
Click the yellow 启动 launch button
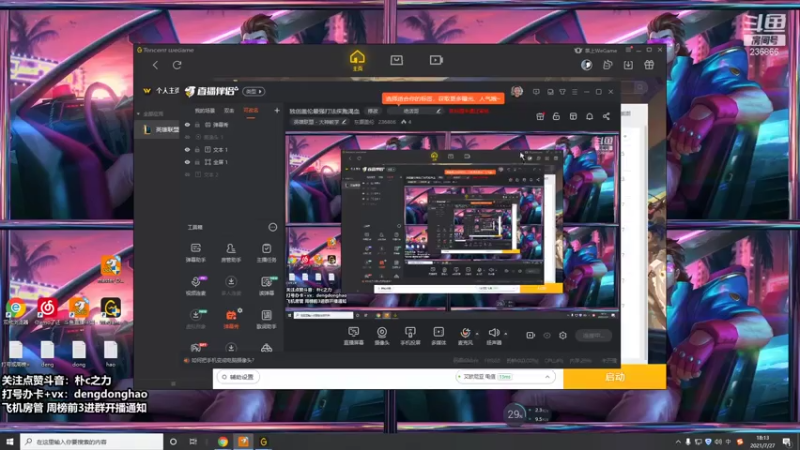(x=614, y=377)
